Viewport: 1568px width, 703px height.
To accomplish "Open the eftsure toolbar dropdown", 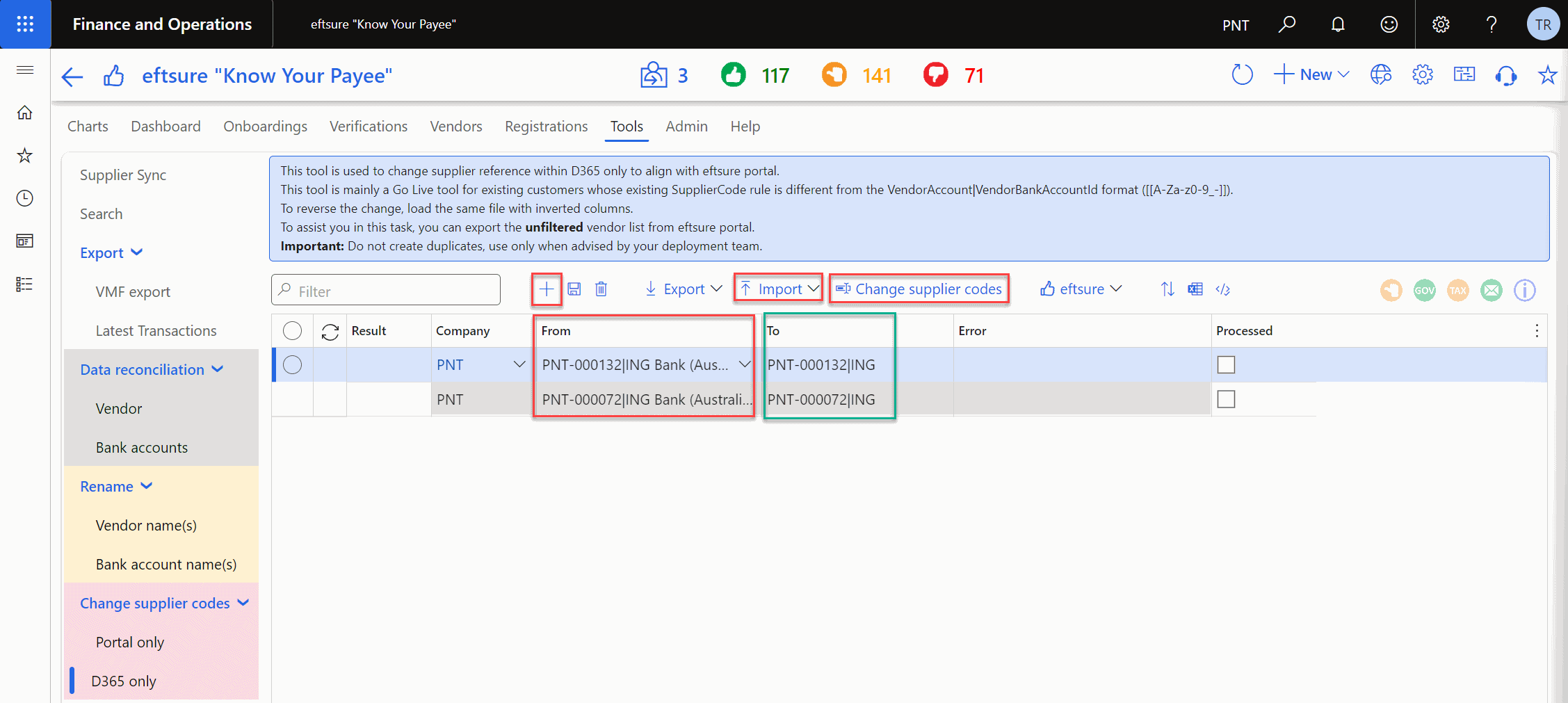I will pos(1081,289).
